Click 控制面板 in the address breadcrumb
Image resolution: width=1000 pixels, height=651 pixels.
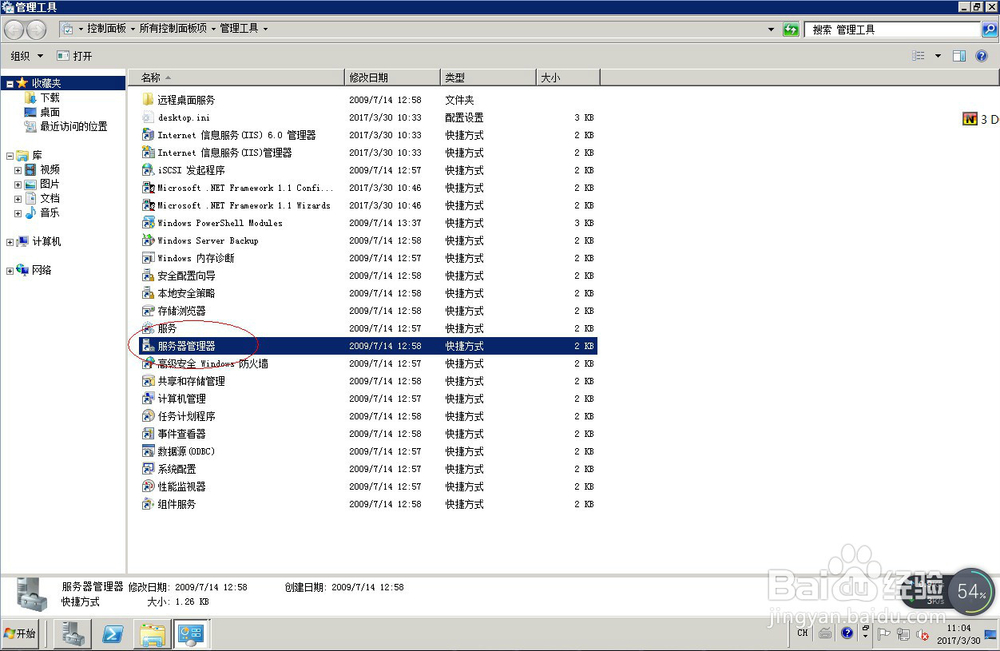tap(107, 28)
